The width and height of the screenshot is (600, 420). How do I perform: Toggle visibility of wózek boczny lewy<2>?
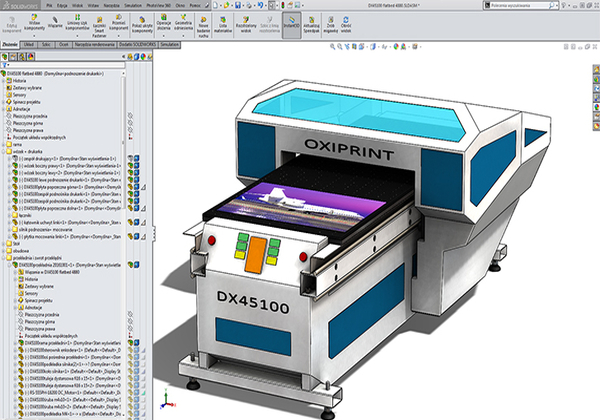[x=130, y=173]
